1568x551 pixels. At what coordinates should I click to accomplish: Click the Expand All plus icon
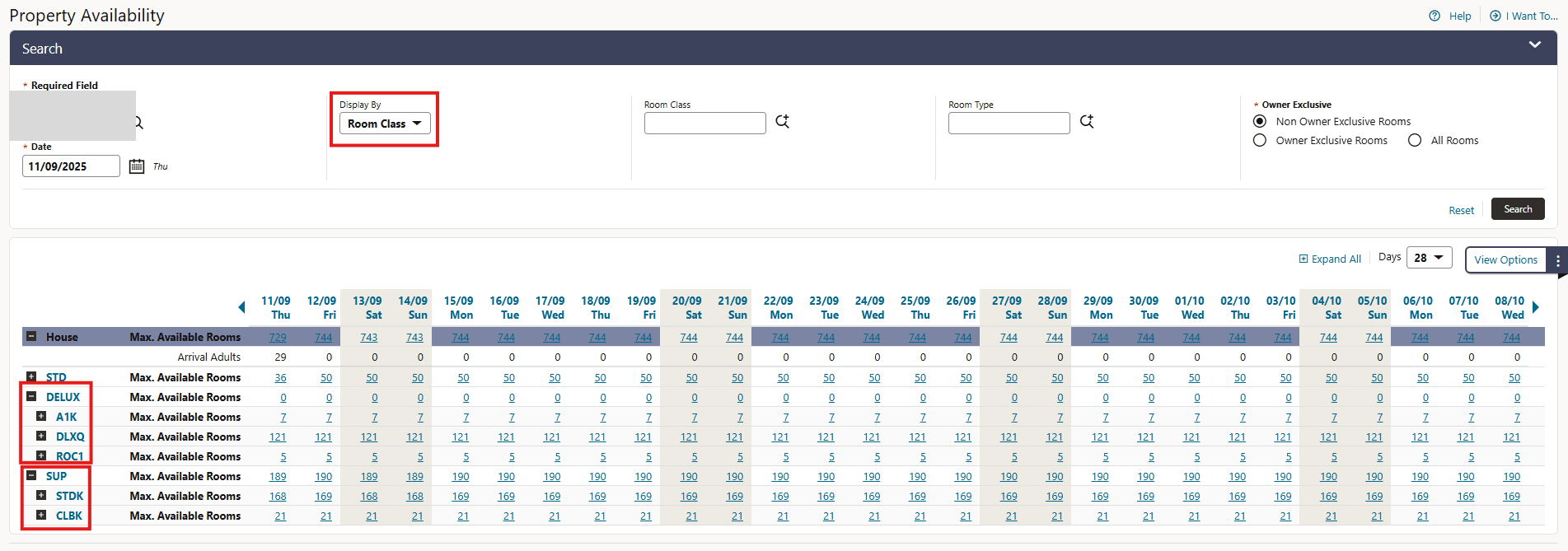click(1304, 259)
